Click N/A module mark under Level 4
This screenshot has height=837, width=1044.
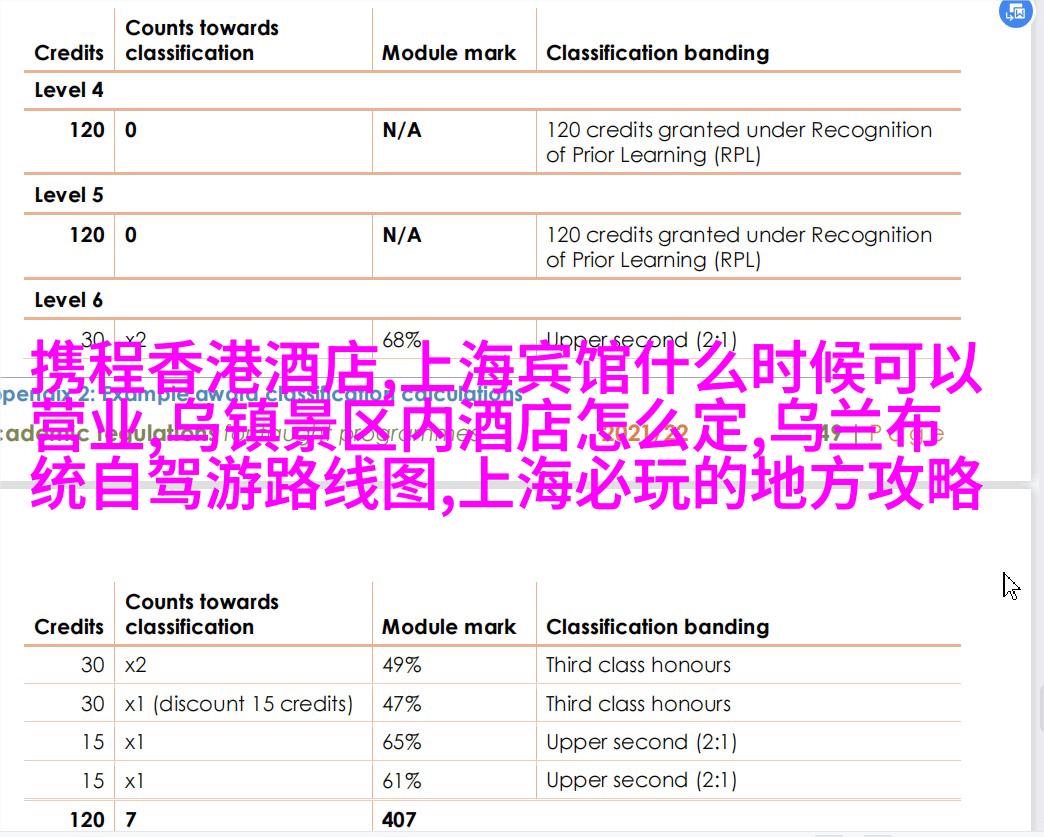coord(402,130)
